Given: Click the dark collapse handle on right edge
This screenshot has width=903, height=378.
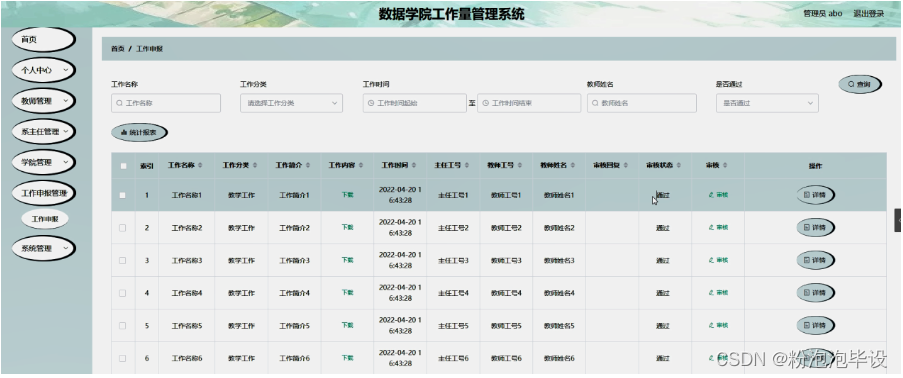Looking at the screenshot, I should pos(898,220).
